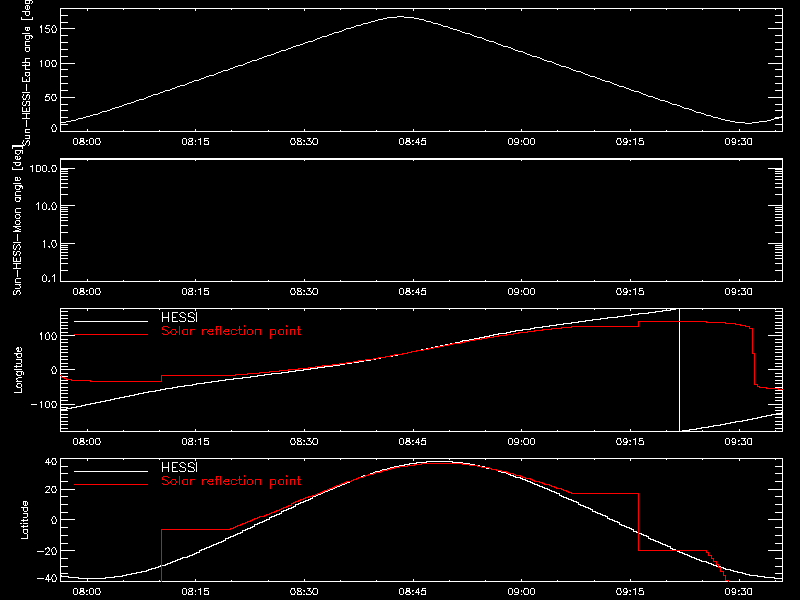Select 08:15 label under the Moon angle plot
Screen dimensions: 800x600
195,292
